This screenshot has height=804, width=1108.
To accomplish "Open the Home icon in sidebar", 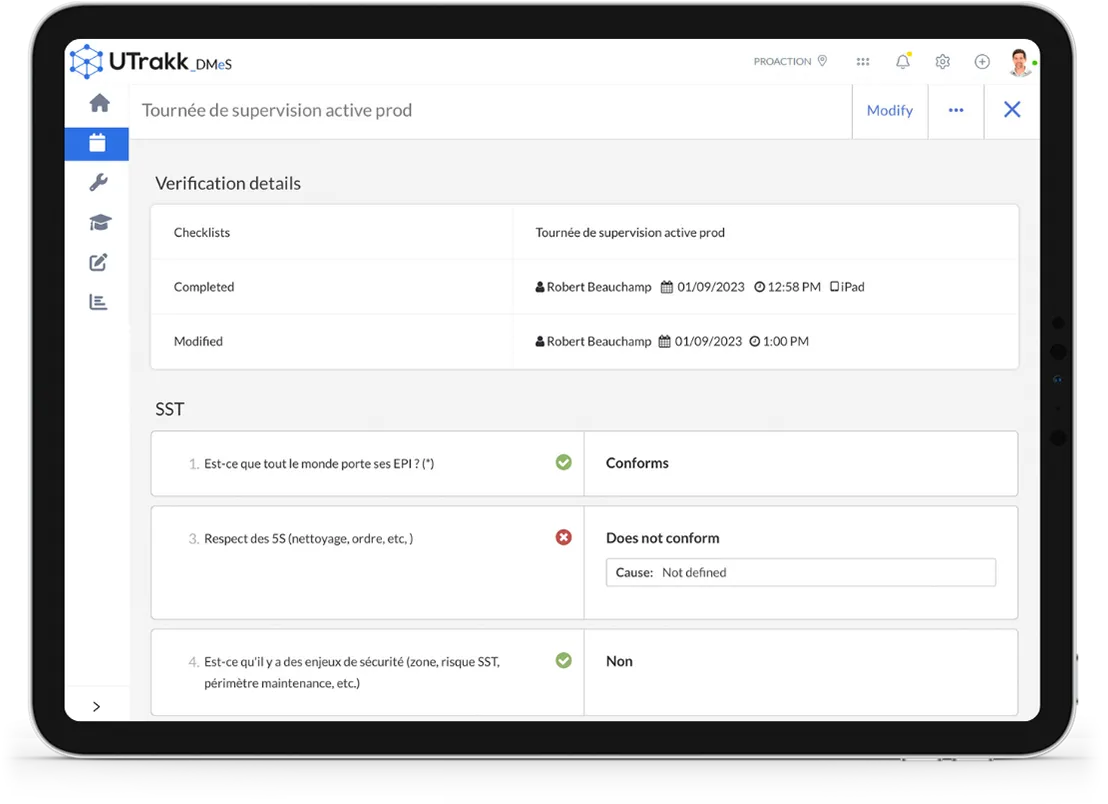I will coord(100,103).
